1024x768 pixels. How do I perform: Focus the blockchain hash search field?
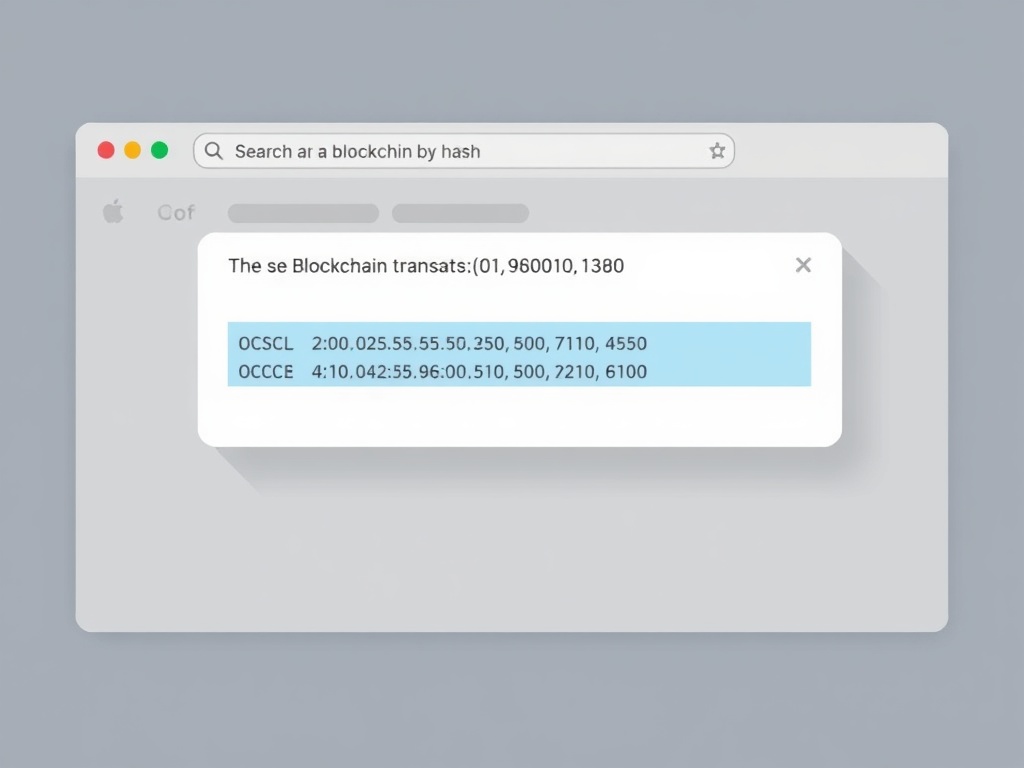click(450, 151)
